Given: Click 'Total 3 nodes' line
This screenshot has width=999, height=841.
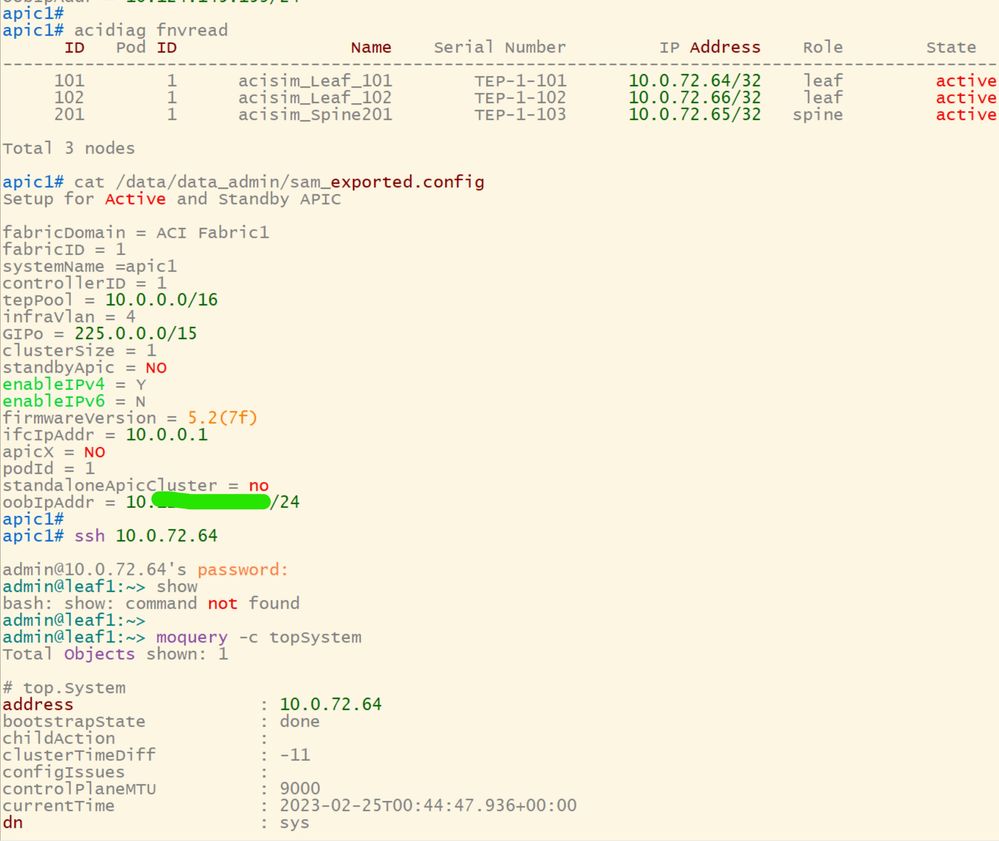Looking at the screenshot, I should point(69,148).
